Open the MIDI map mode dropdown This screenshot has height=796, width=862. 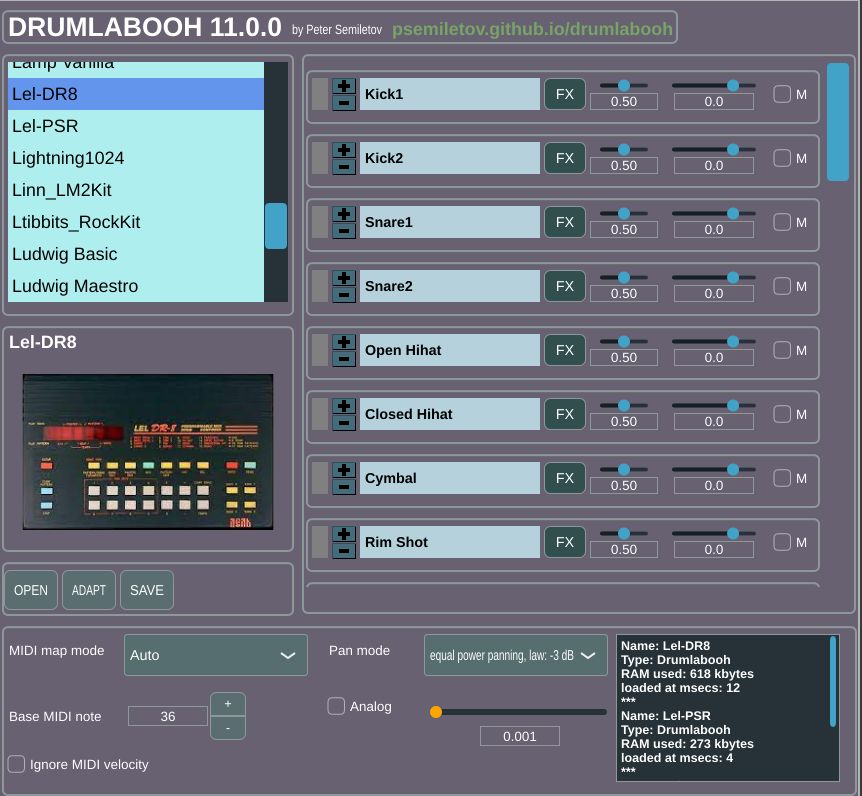(x=216, y=655)
